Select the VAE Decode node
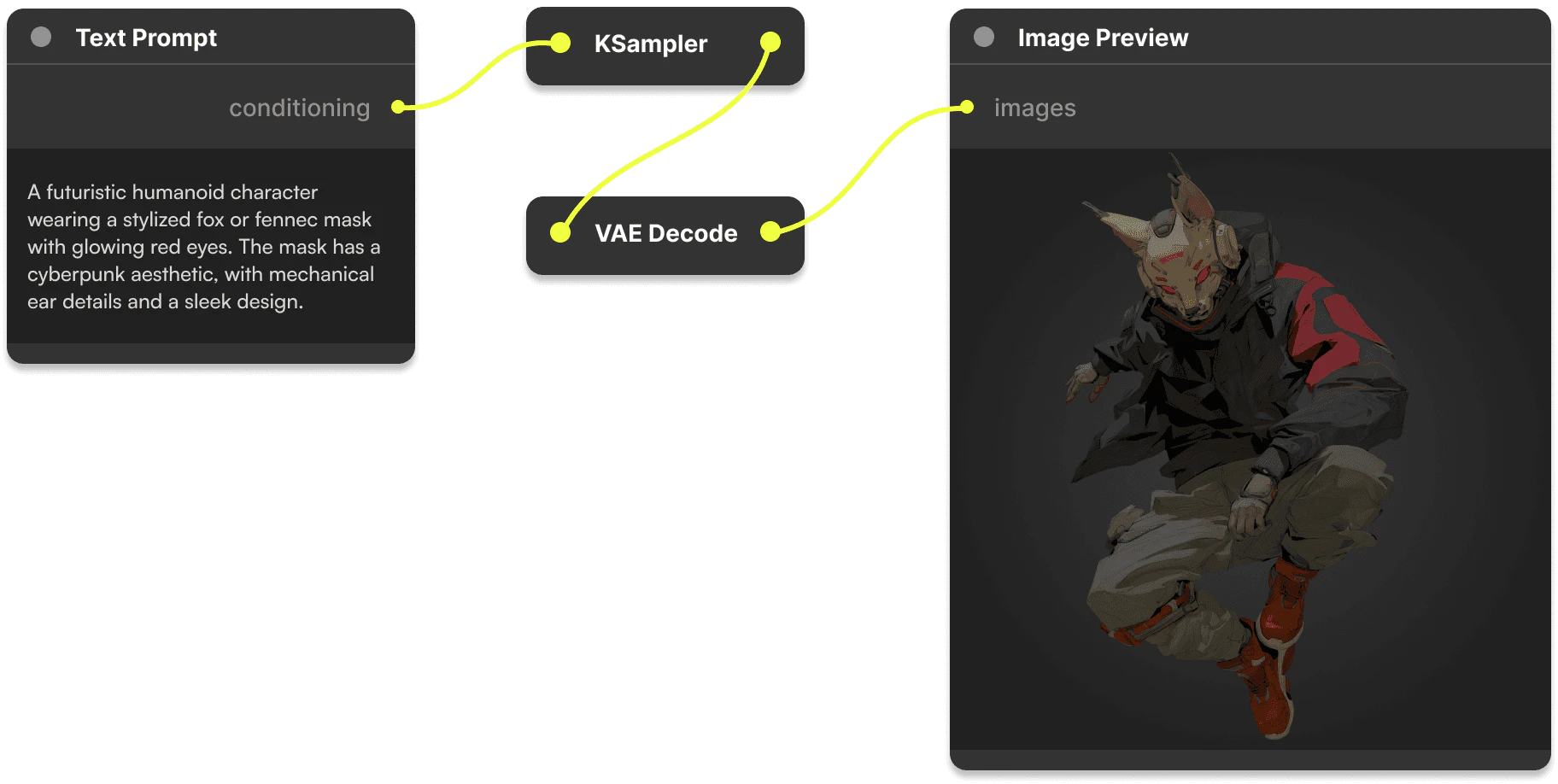The width and height of the screenshot is (1558, 784). click(665, 236)
